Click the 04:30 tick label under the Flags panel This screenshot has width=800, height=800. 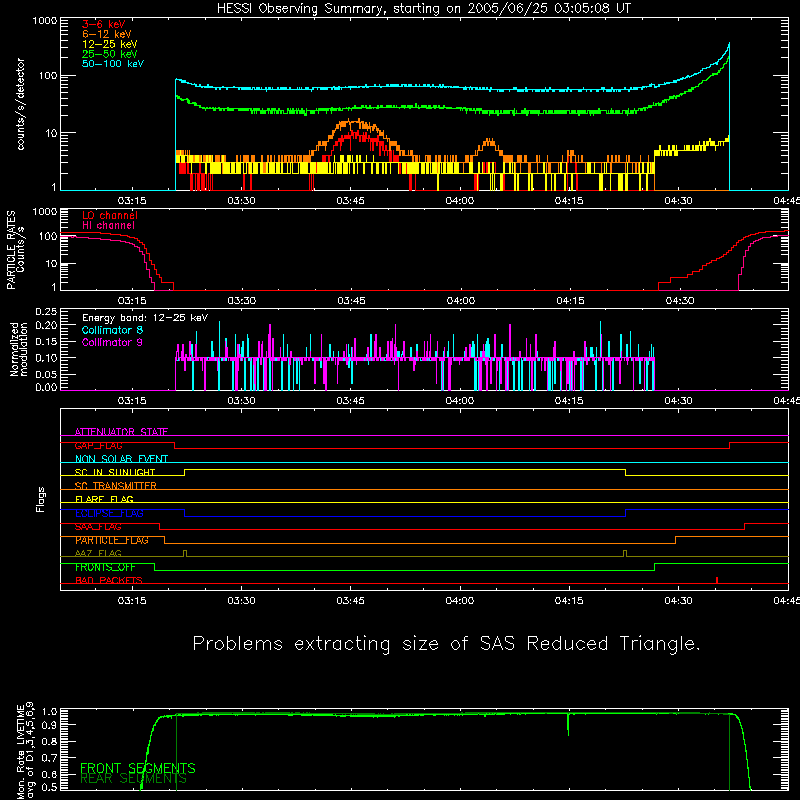click(679, 601)
